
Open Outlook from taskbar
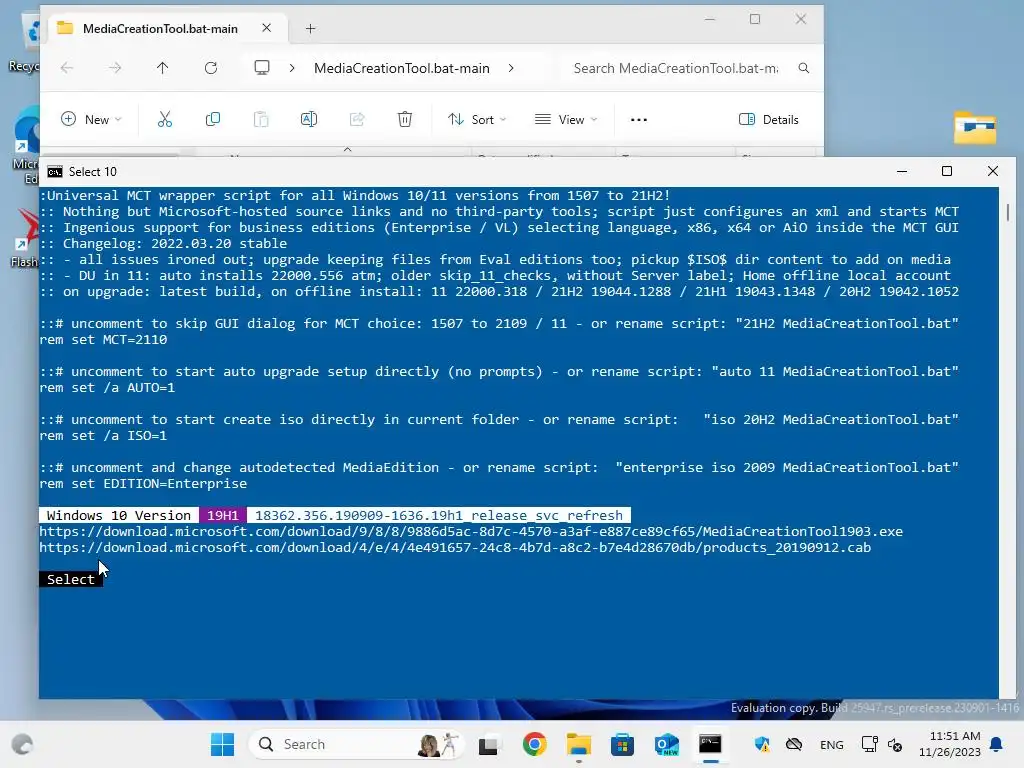coord(667,744)
